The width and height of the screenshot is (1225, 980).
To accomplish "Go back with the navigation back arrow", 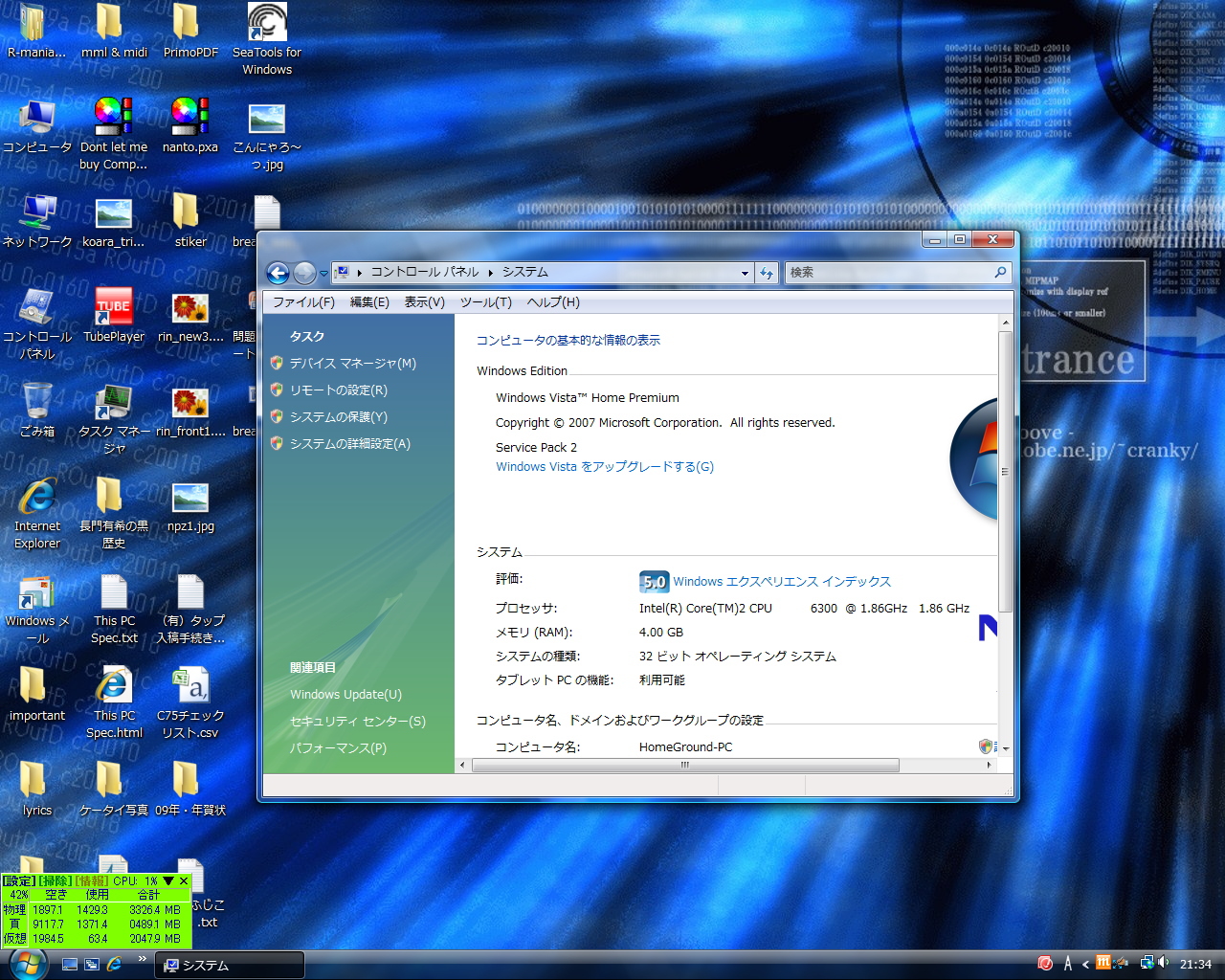I will (278, 273).
